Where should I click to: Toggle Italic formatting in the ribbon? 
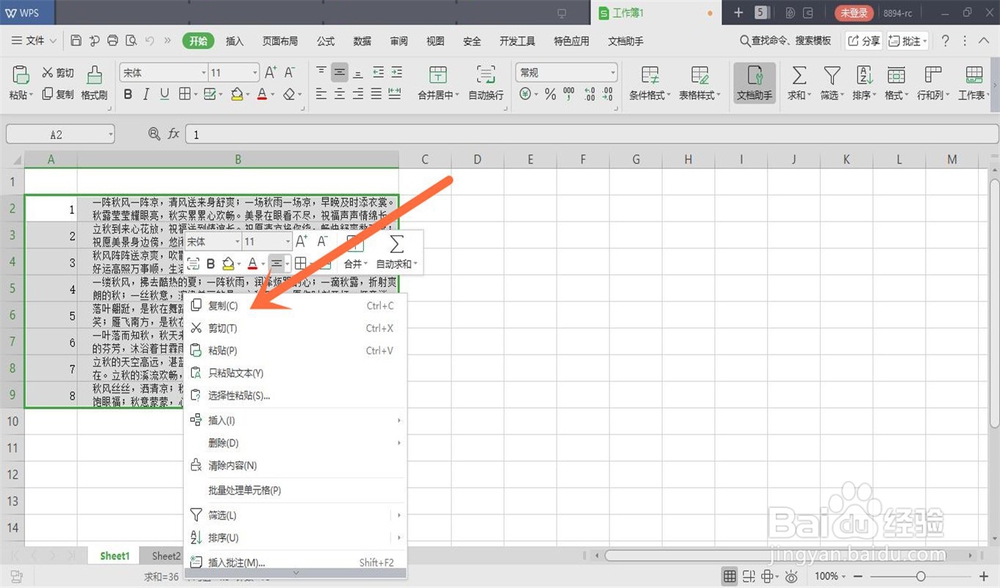[146, 94]
